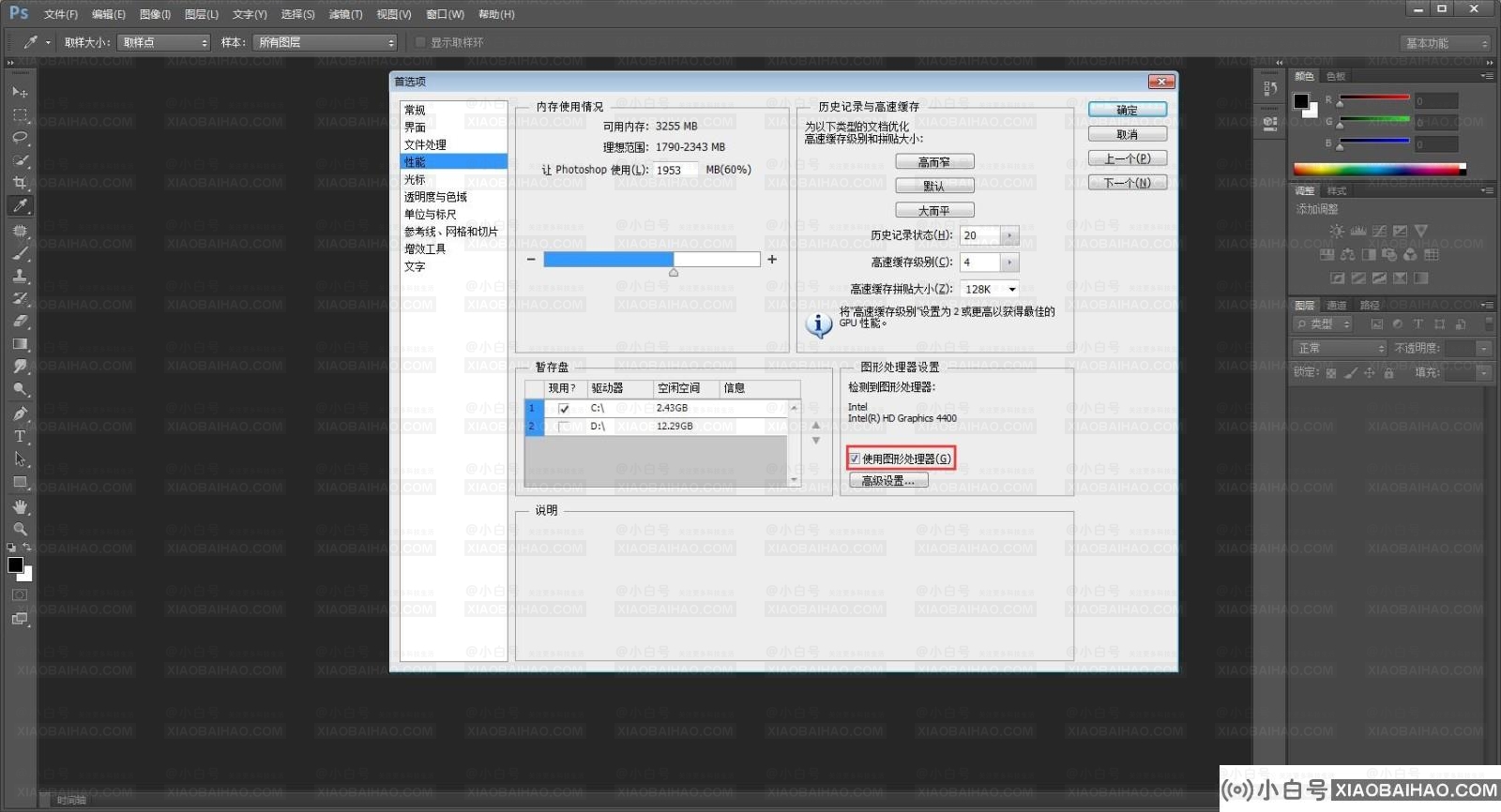Click the 取消 button

point(1128,134)
